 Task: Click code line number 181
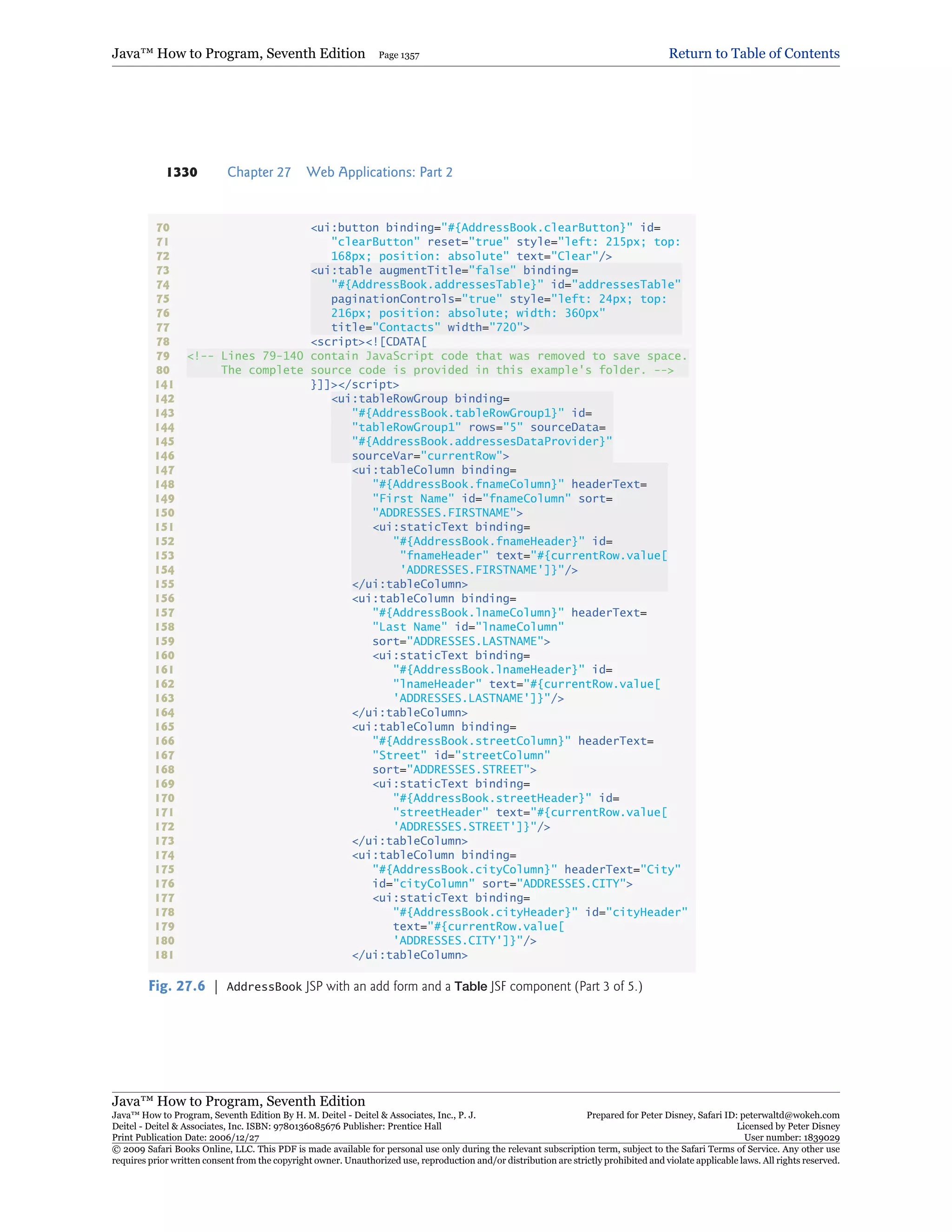tap(164, 955)
